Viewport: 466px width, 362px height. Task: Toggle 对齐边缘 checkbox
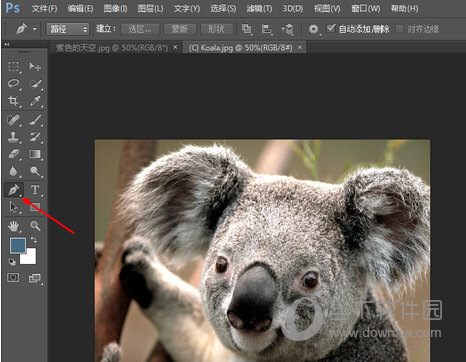[399, 29]
